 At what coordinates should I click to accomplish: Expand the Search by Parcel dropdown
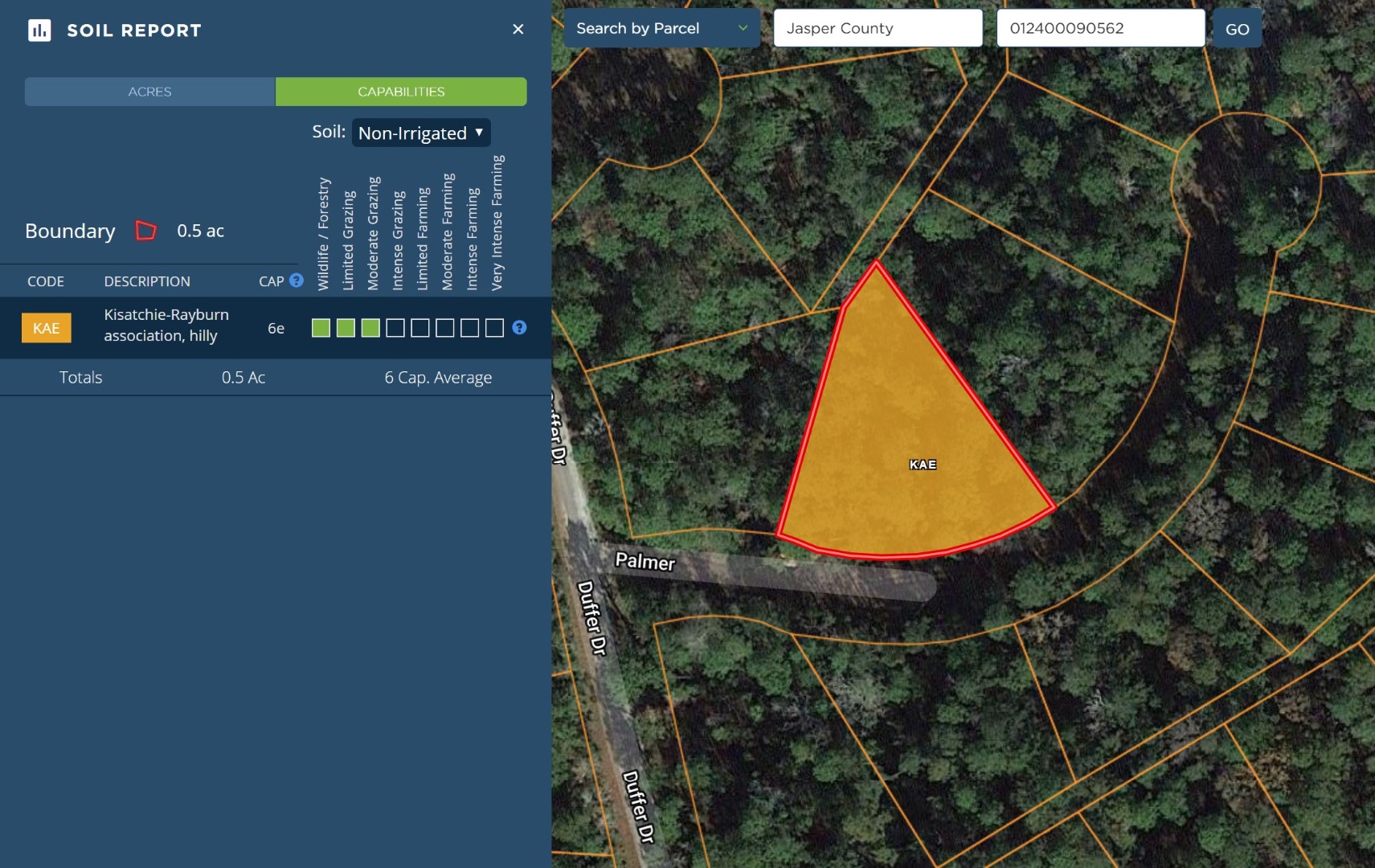point(662,28)
